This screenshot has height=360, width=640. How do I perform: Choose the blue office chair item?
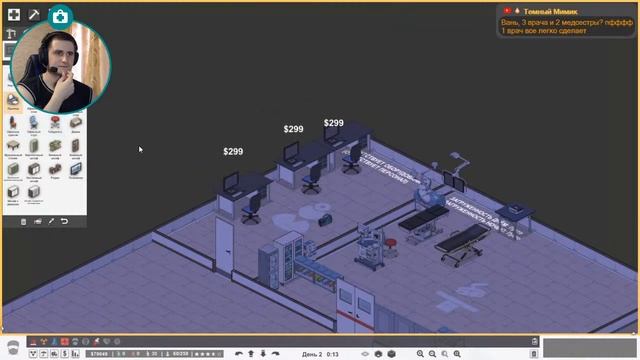tap(34, 124)
